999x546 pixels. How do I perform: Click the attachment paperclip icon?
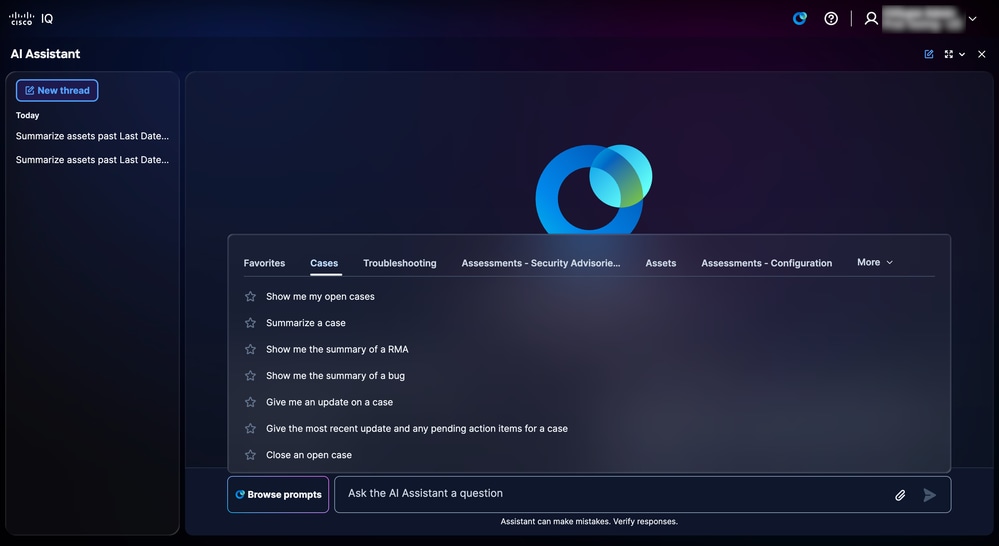pyautogui.click(x=900, y=495)
